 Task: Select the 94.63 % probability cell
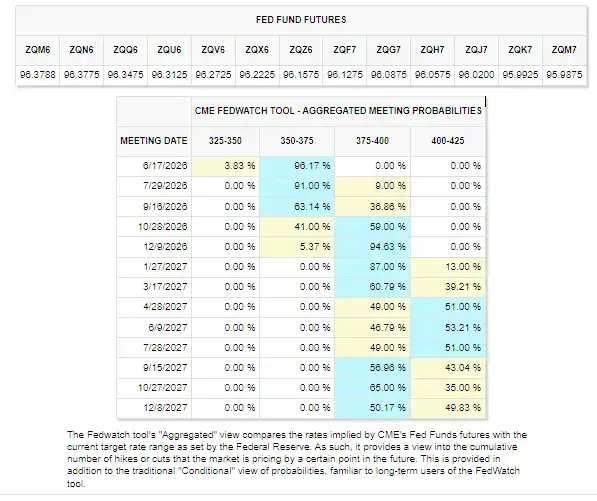[372, 247]
